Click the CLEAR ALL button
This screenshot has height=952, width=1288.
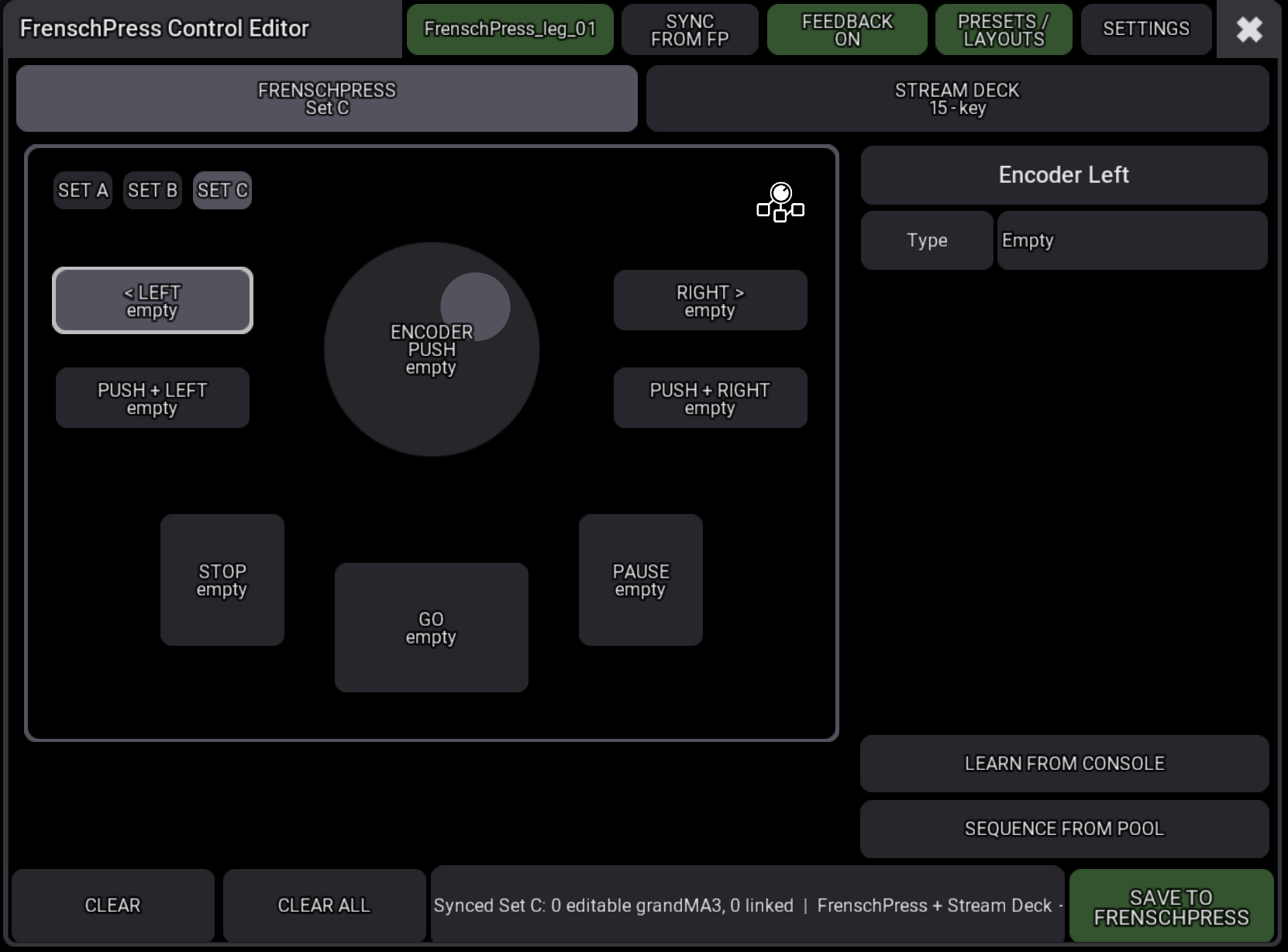325,905
